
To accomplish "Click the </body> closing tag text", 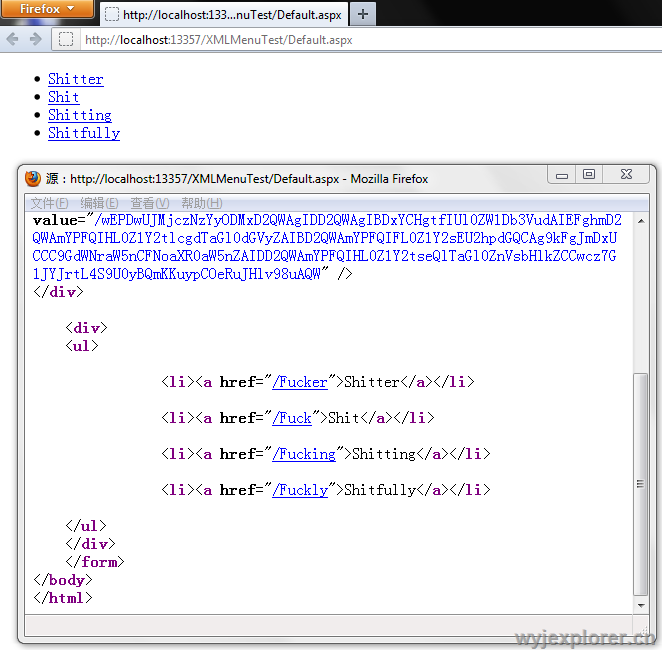I will 62,580.
